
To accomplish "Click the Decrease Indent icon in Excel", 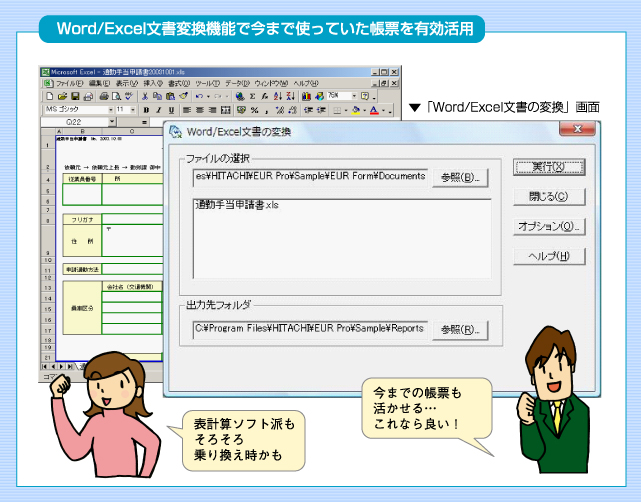I will click(309, 110).
